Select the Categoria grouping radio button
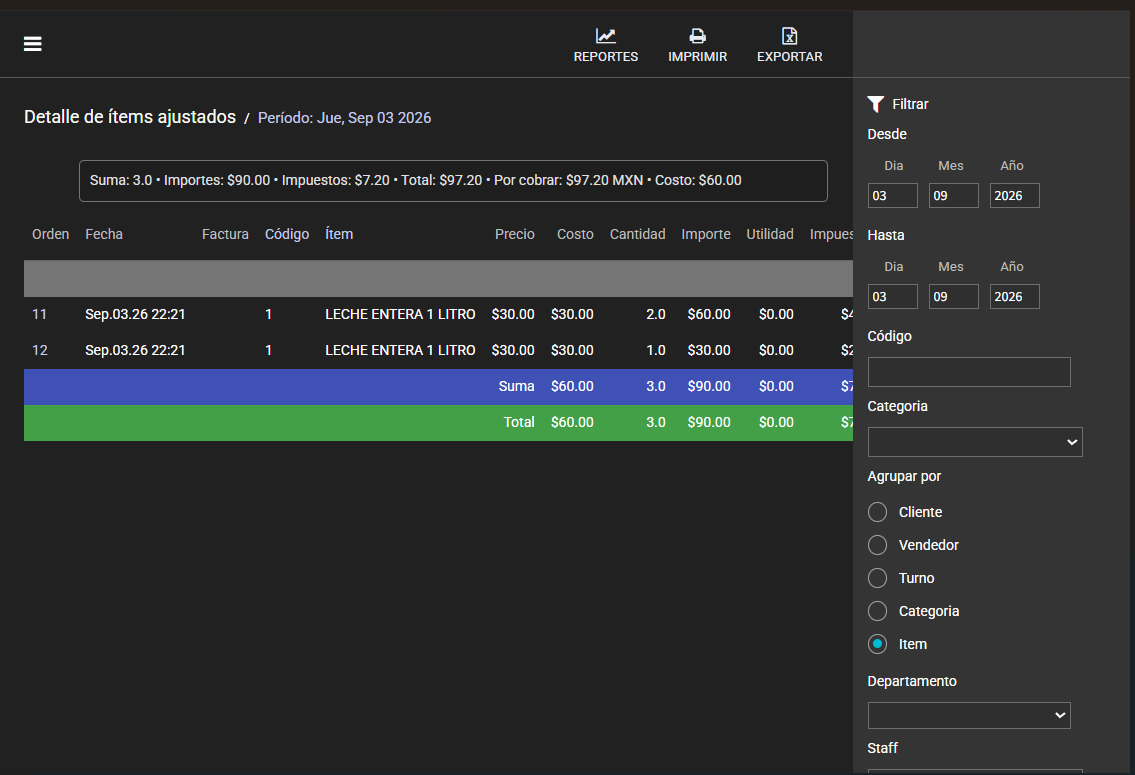 [877, 611]
